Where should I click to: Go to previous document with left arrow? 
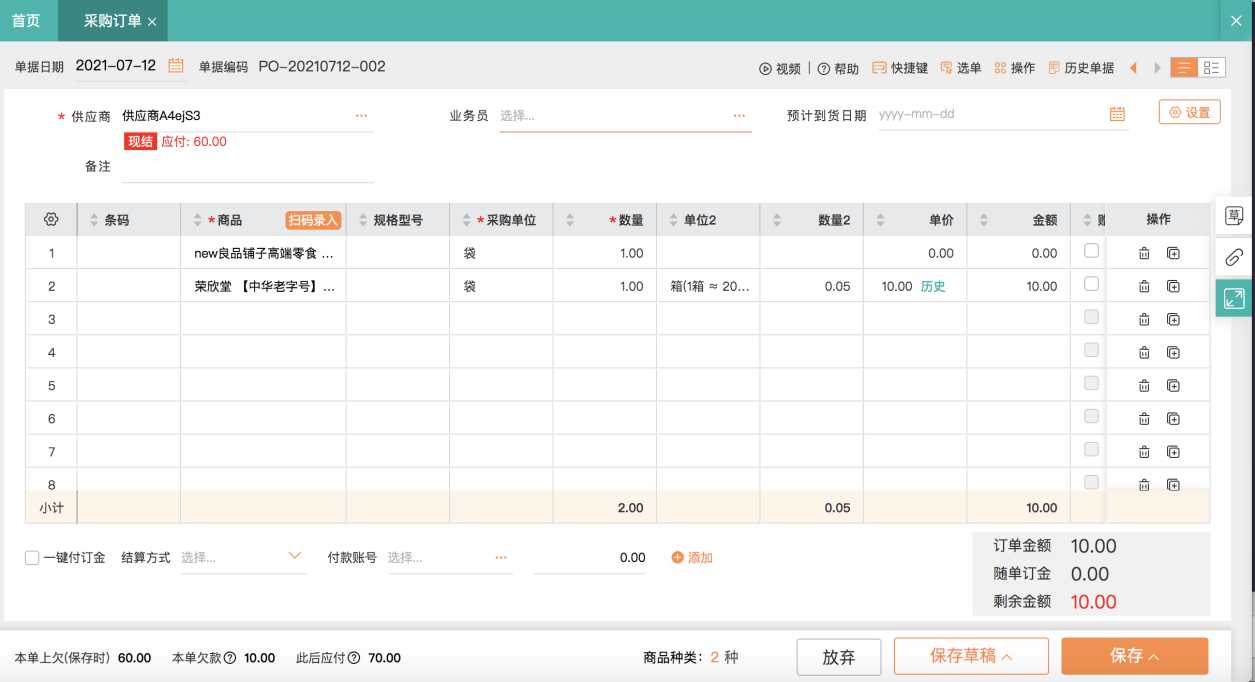point(1133,68)
